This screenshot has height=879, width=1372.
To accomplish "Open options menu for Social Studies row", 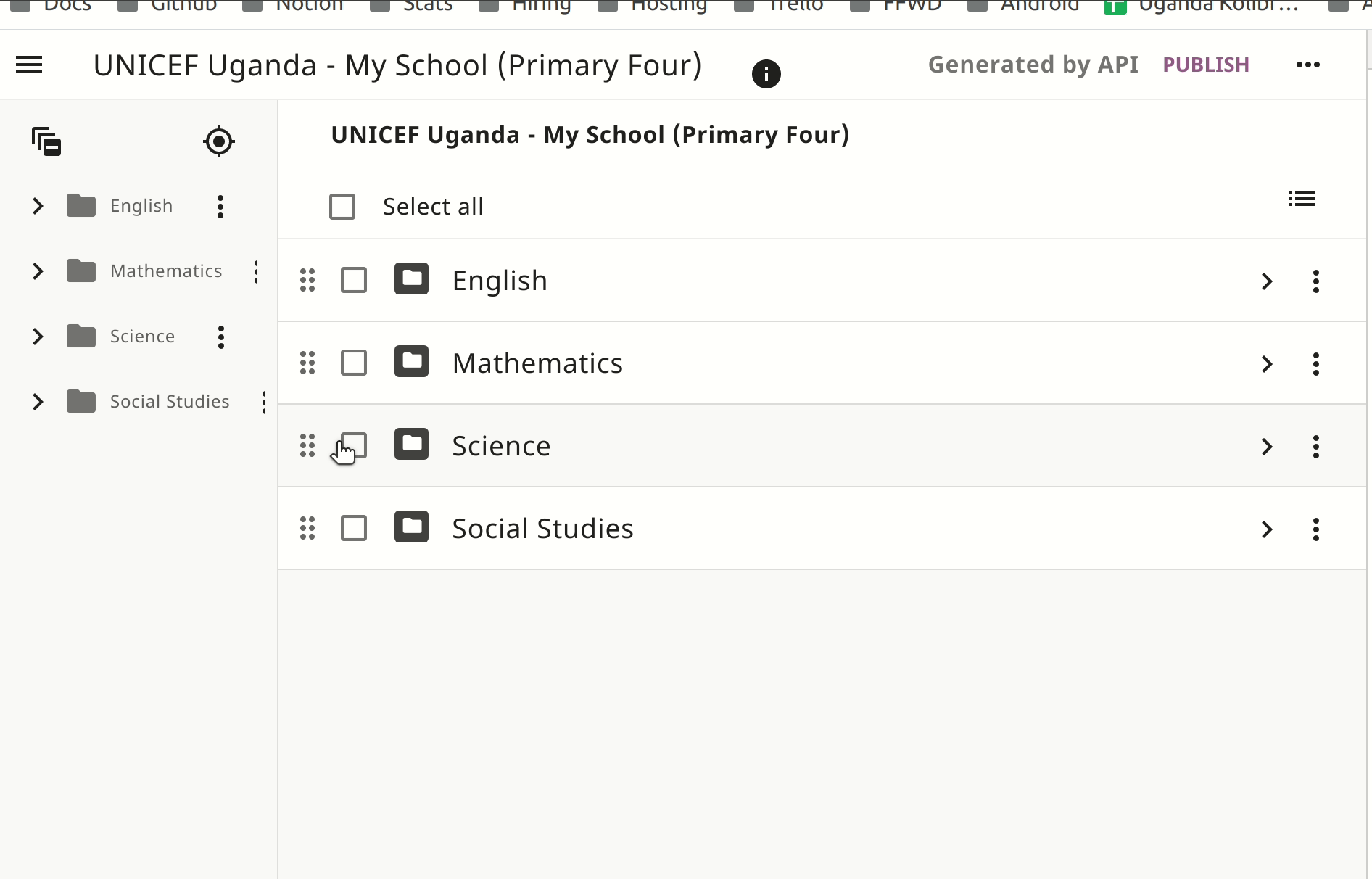I will pyautogui.click(x=1315, y=529).
